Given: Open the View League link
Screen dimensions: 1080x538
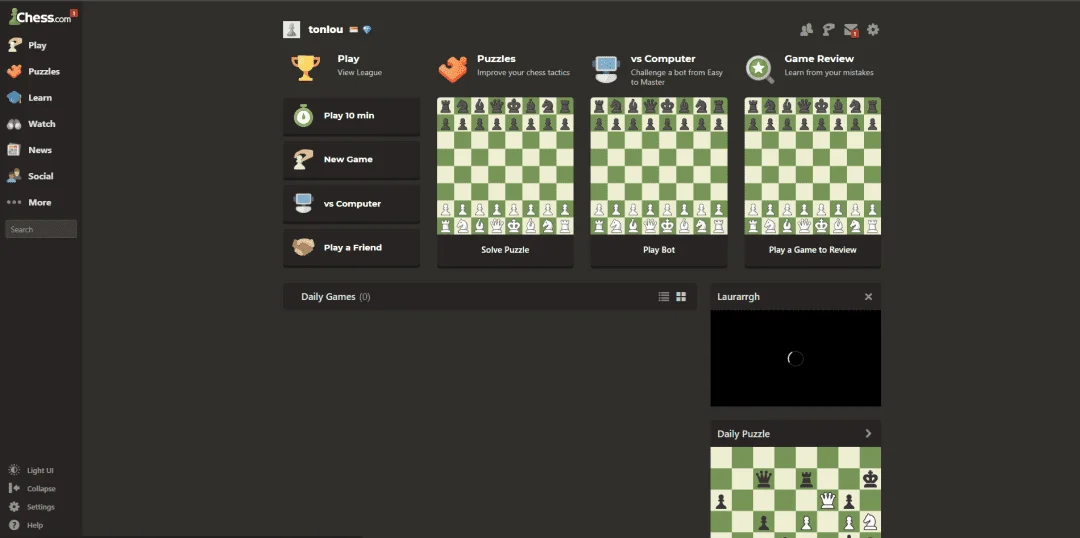Looking at the screenshot, I should (x=360, y=72).
